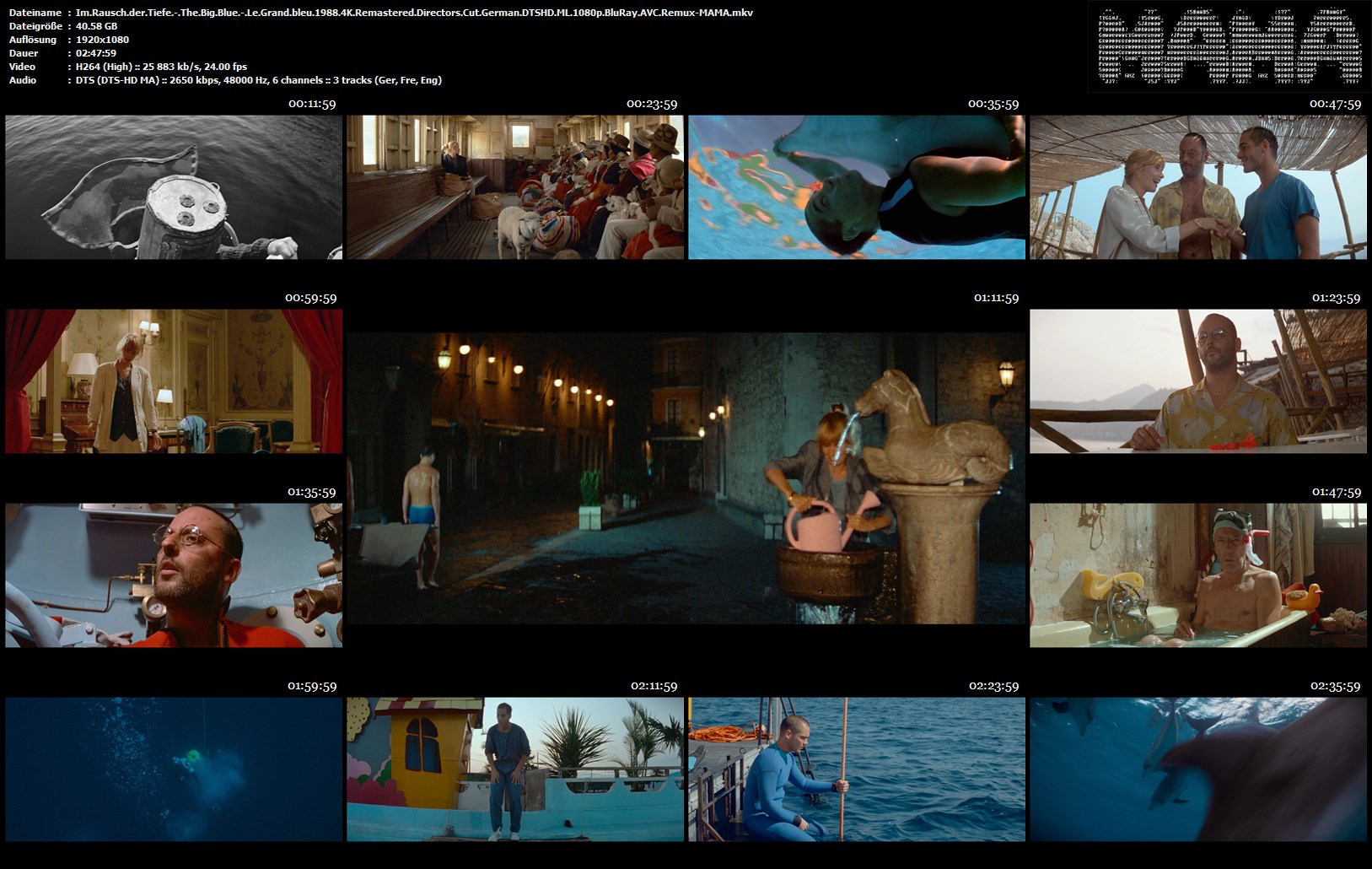Screen dimensions: 1372x869
Task: Click the Dauer label
Action: click(24, 53)
